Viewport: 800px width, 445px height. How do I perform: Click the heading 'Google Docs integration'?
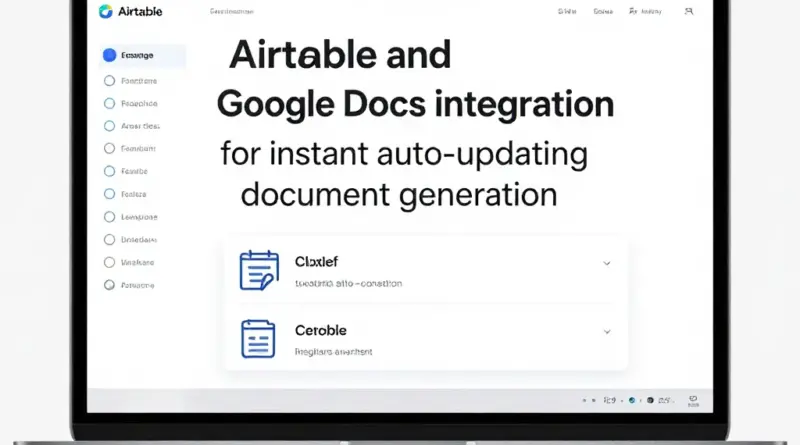pos(415,104)
